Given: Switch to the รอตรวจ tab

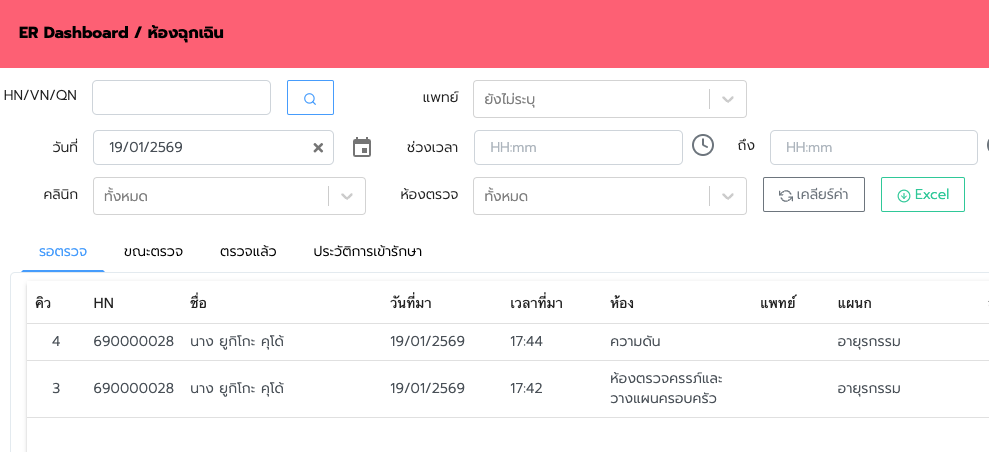Looking at the screenshot, I should point(63,251).
